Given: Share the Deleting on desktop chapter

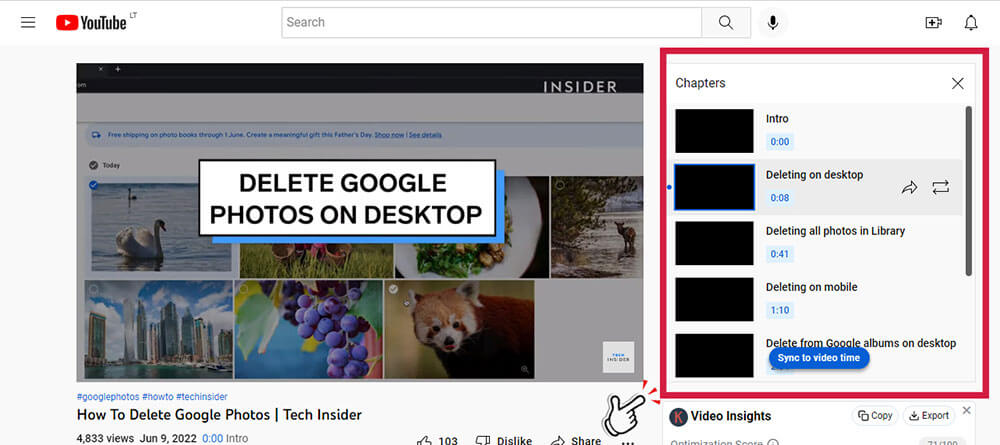Looking at the screenshot, I should click(x=909, y=187).
